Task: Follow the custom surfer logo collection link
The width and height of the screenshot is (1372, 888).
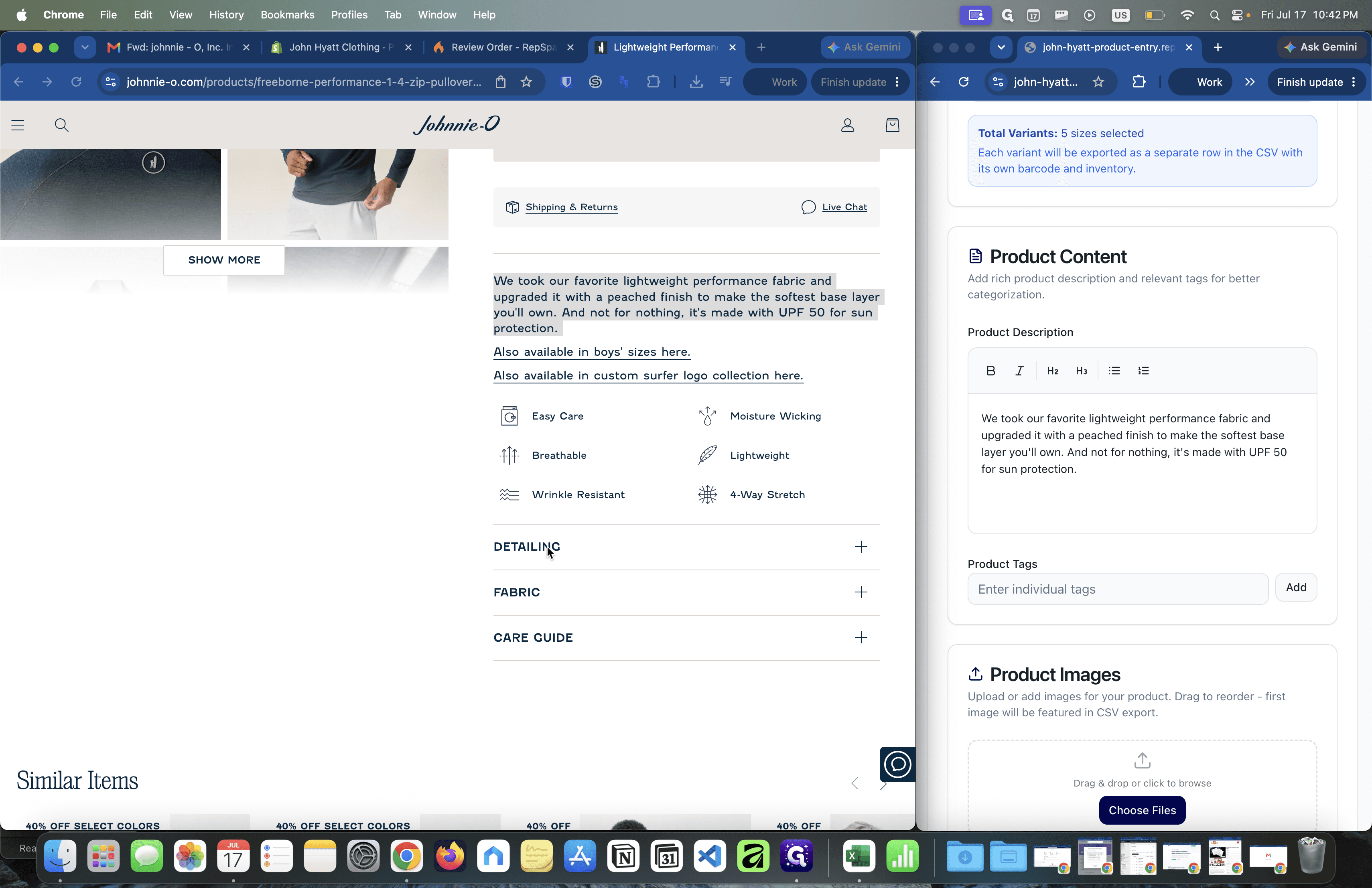Action: coord(648,375)
